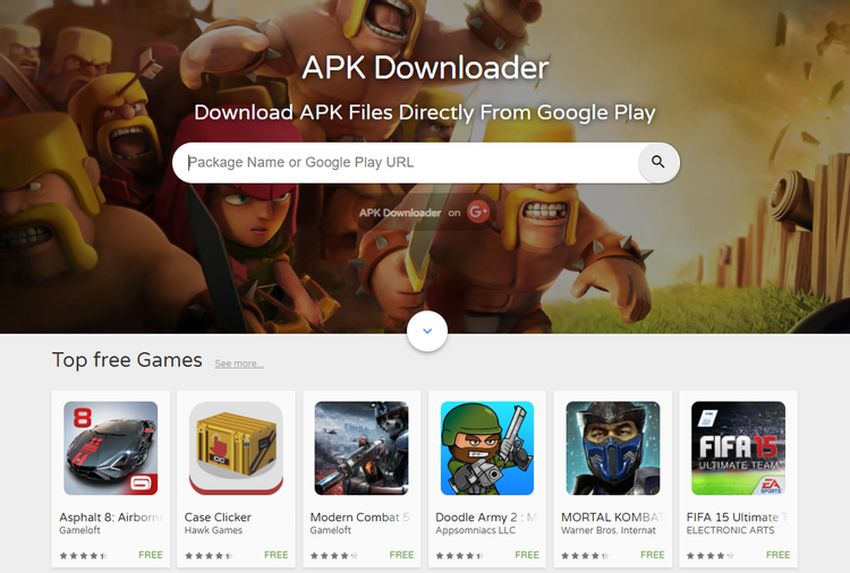Open the Modern Combat 5 icon
Screen dimensions: 850x573
pyautogui.click(x=362, y=448)
